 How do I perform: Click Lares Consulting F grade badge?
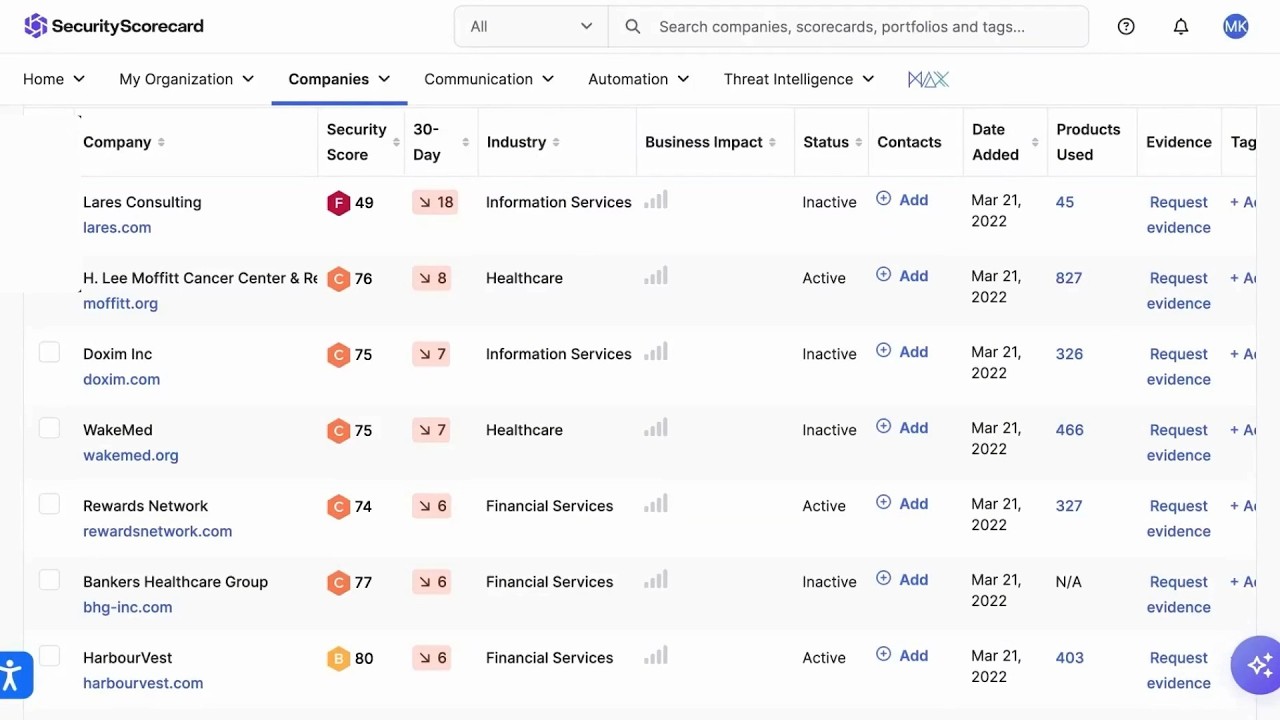click(x=338, y=203)
